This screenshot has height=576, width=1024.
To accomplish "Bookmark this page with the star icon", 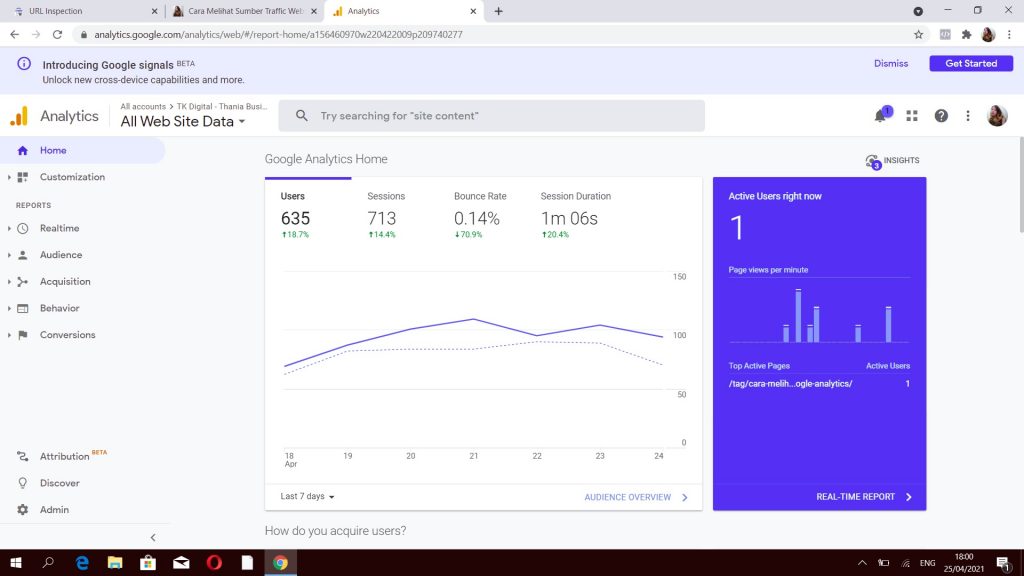I will point(918,35).
